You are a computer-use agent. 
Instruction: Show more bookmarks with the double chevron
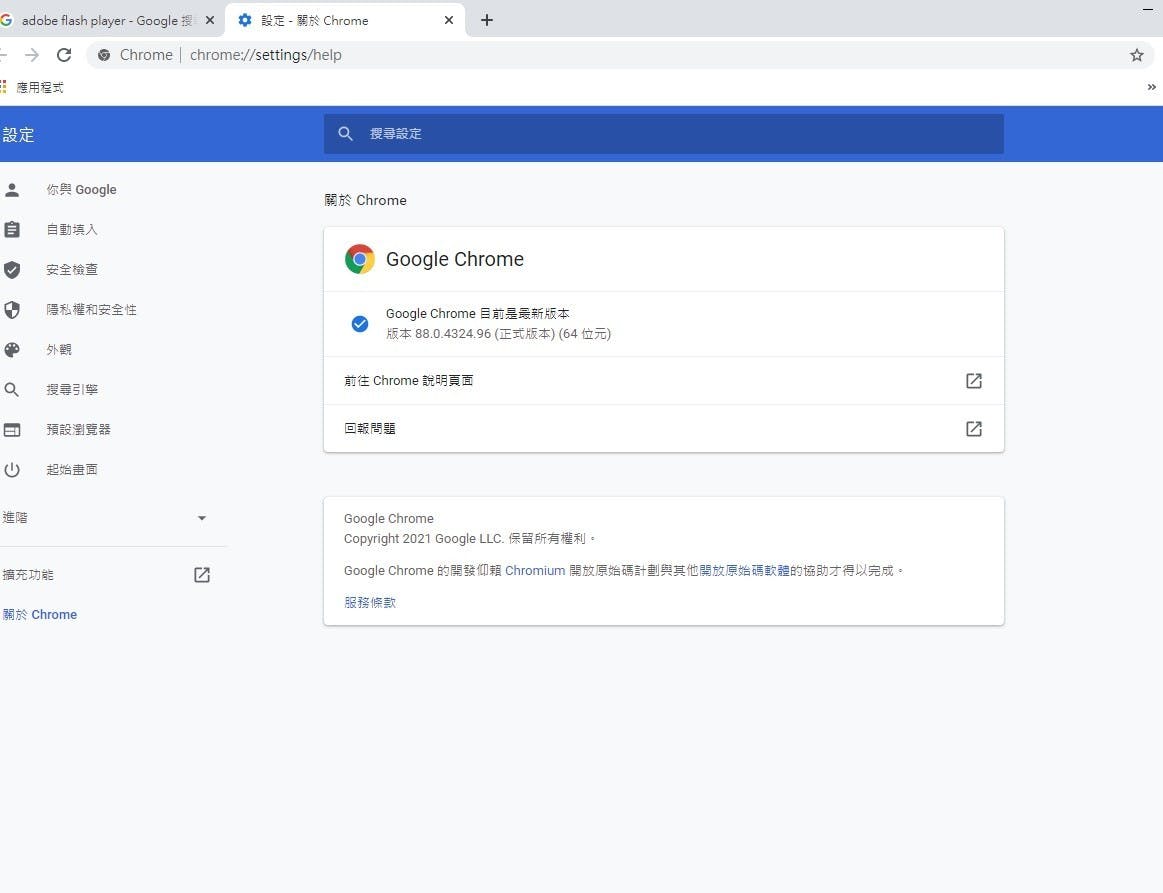pos(1151,88)
